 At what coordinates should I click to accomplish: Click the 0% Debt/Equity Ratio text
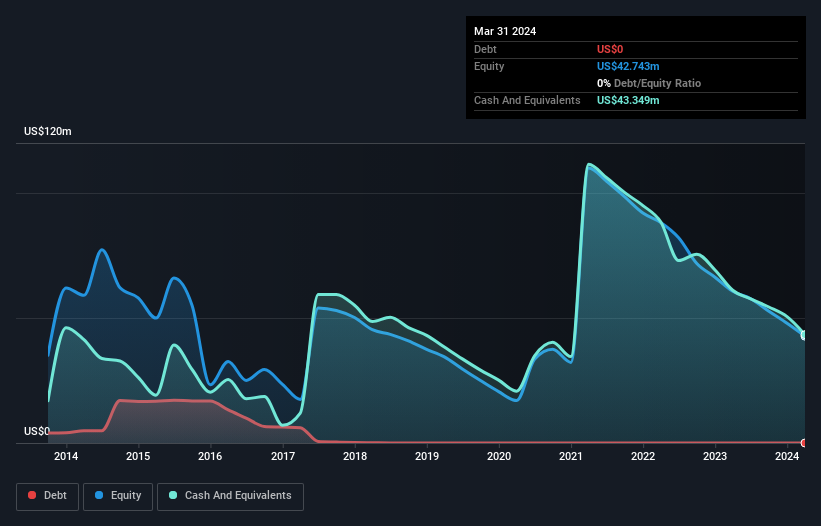pyautogui.click(x=649, y=83)
